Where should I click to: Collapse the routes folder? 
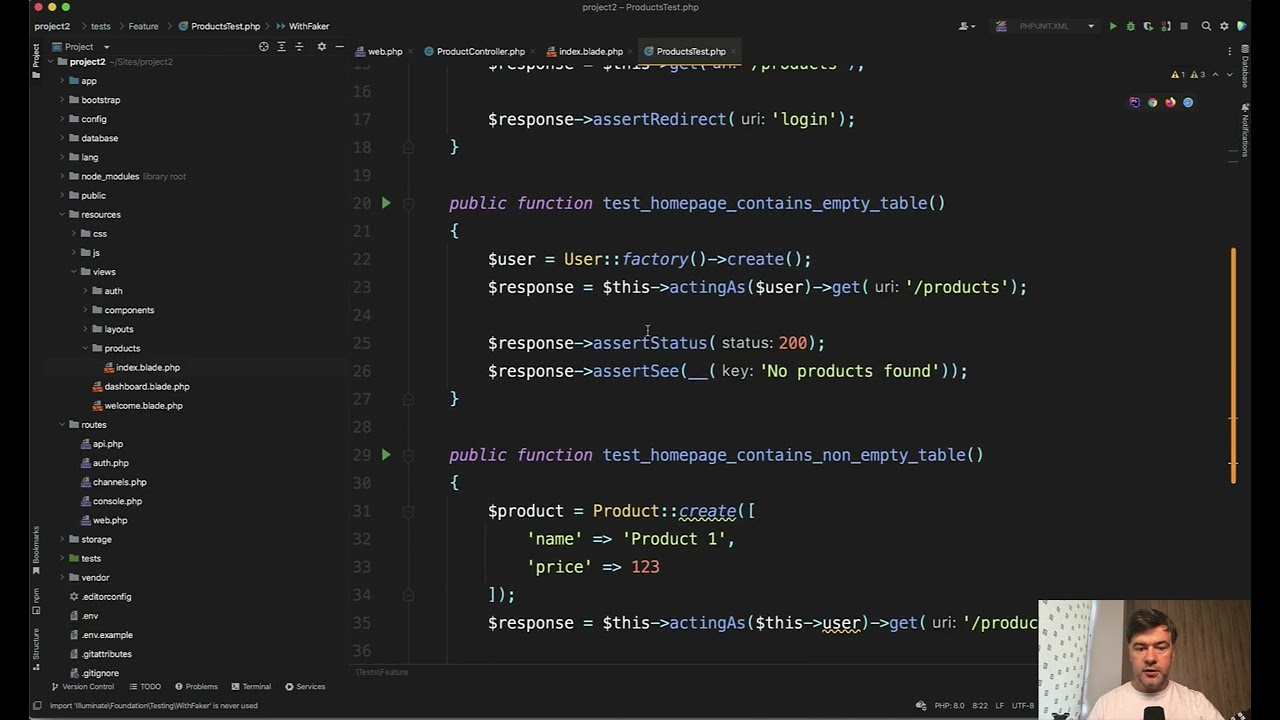coord(62,425)
